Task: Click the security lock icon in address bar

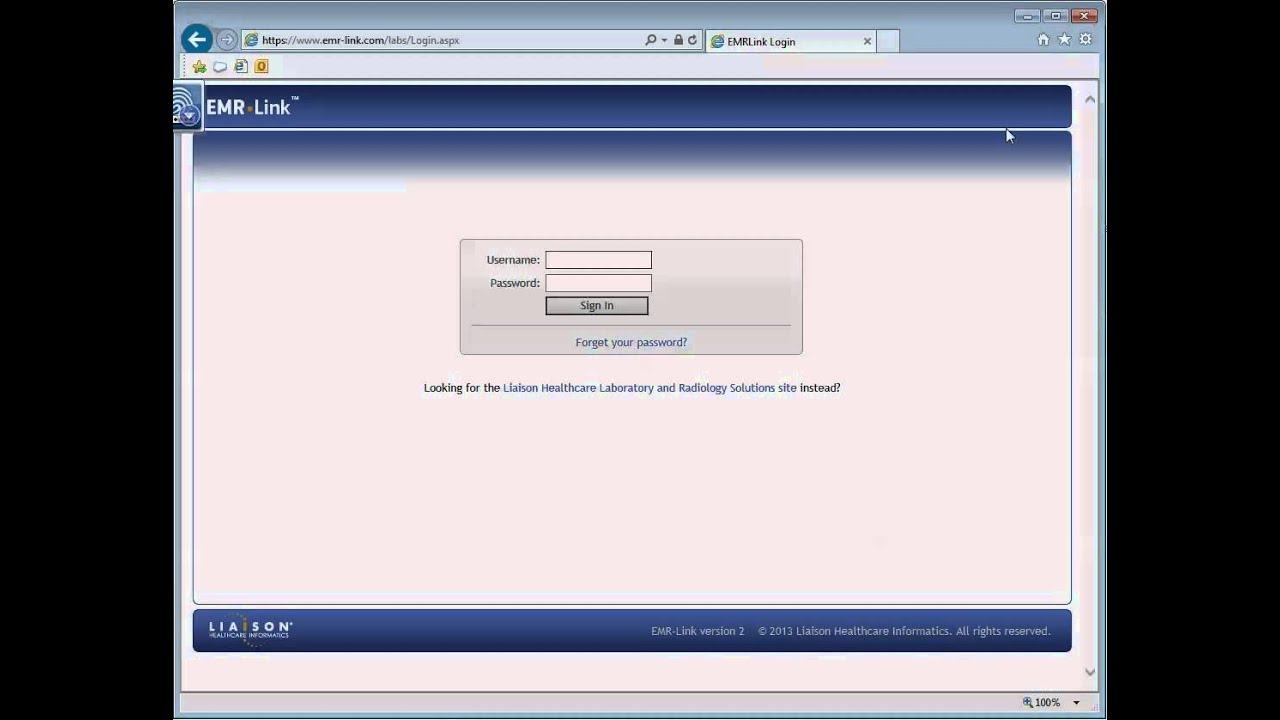Action: point(678,40)
